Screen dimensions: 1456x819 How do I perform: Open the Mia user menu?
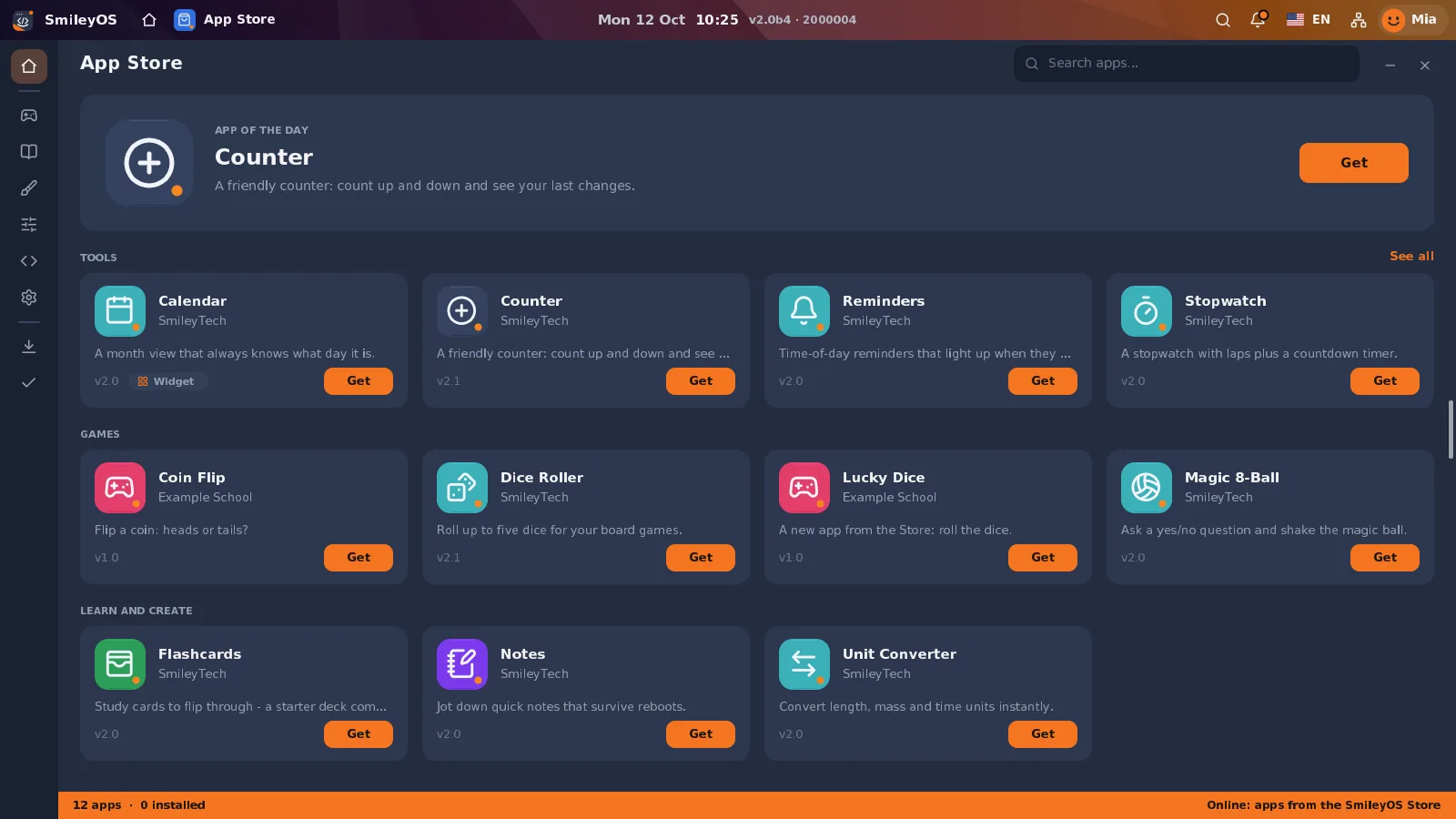point(1411,19)
